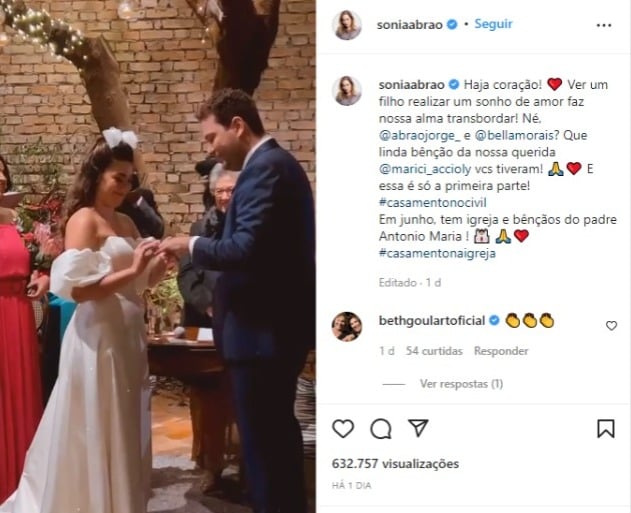This screenshot has height=513, width=631.
Task: Open bethgoulartoficial's avatar in the comments
Action: (x=347, y=326)
